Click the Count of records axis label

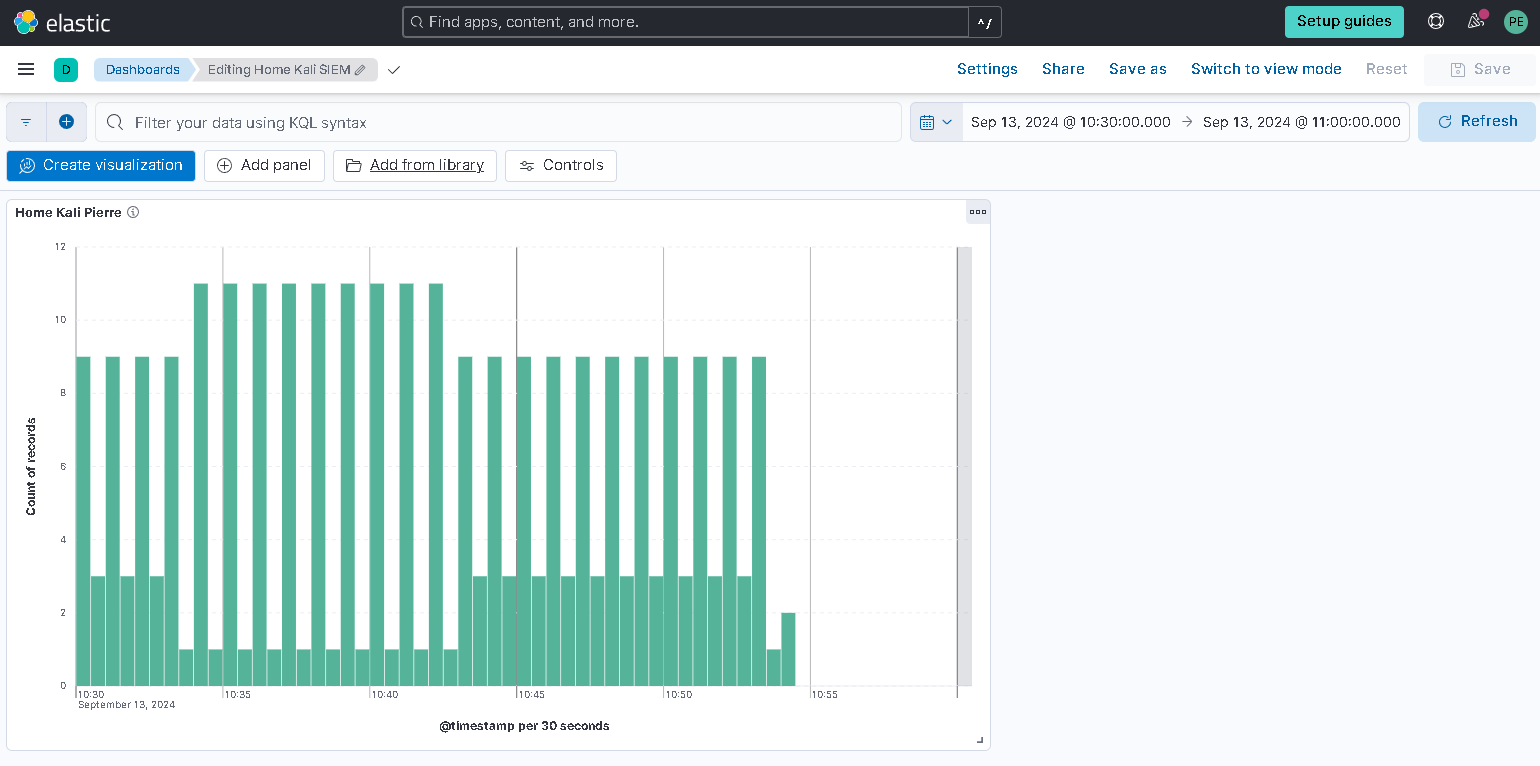pos(31,467)
